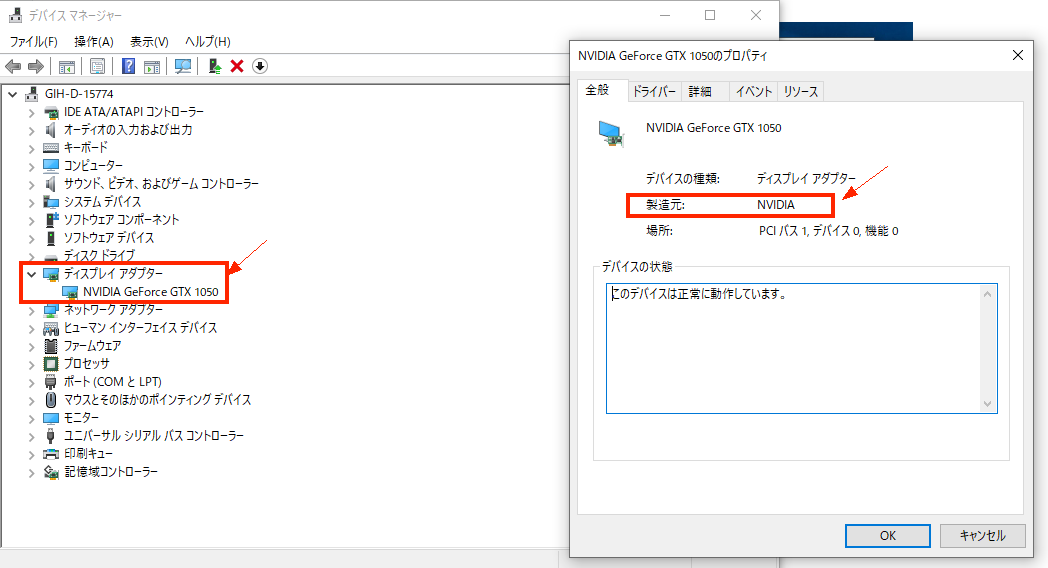Click the Back arrow toolbar icon

(13, 66)
